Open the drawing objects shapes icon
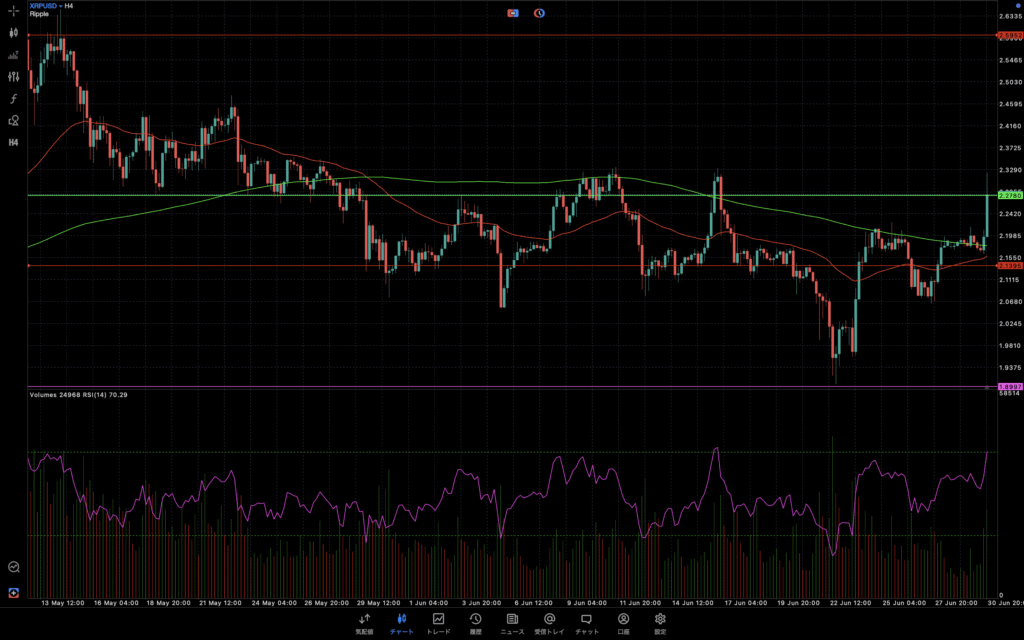1024x640 pixels. (13, 120)
